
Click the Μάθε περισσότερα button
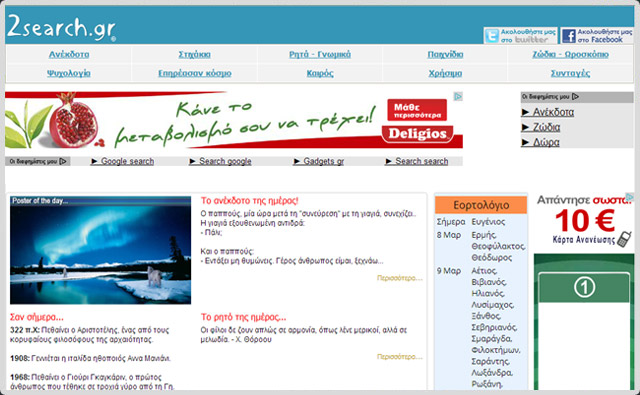click(417, 110)
